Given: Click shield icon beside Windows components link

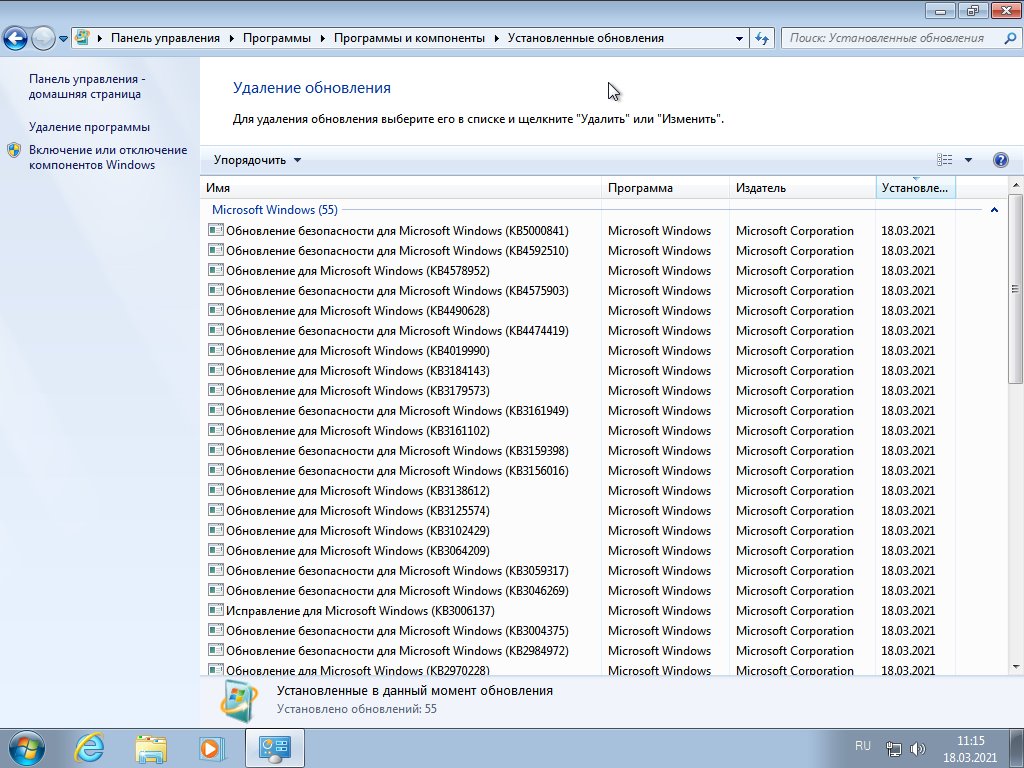Looking at the screenshot, I should [x=14, y=150].
